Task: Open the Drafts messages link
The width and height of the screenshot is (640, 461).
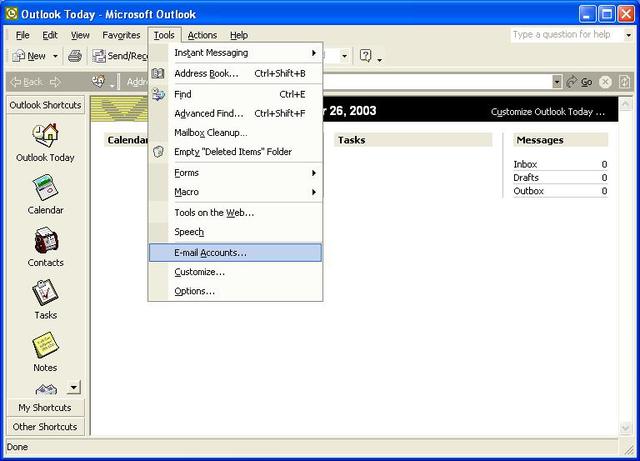Action: coord(526,178)
